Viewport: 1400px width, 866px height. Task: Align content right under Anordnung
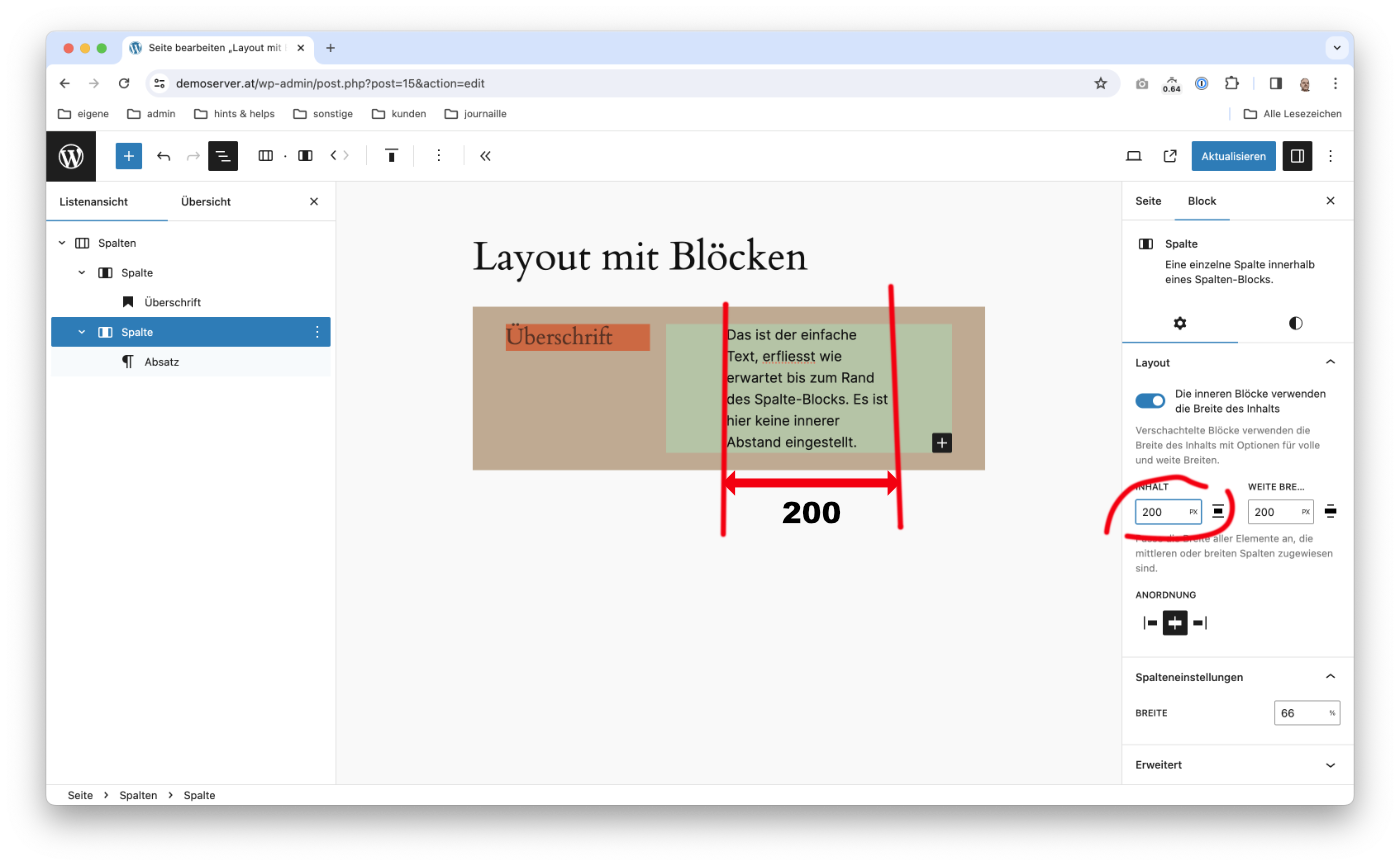pyautogui.click(x=1199, y=623)
